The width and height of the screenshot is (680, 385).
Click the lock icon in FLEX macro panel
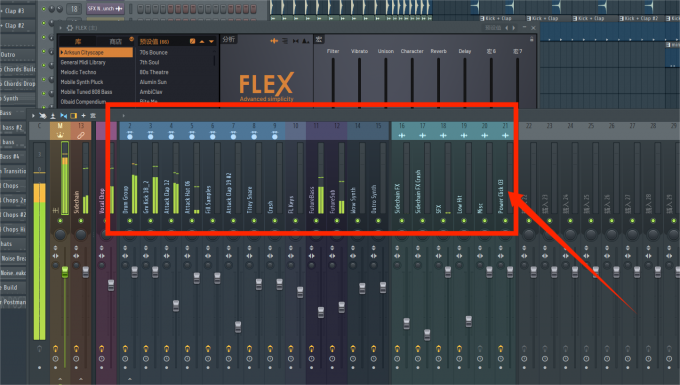[x=531, y=39]
